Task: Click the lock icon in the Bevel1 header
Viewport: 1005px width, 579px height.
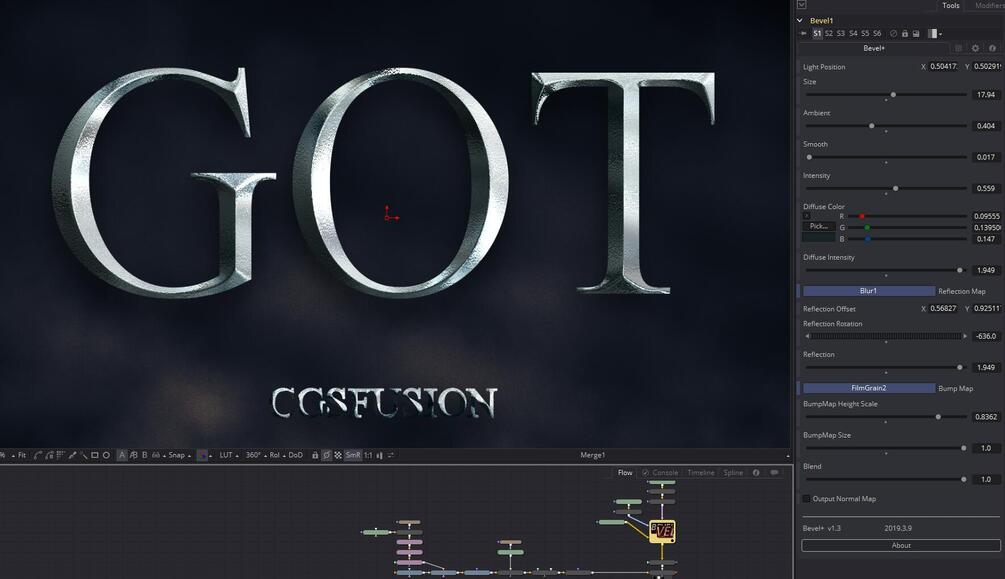Action: coord(904,33)
